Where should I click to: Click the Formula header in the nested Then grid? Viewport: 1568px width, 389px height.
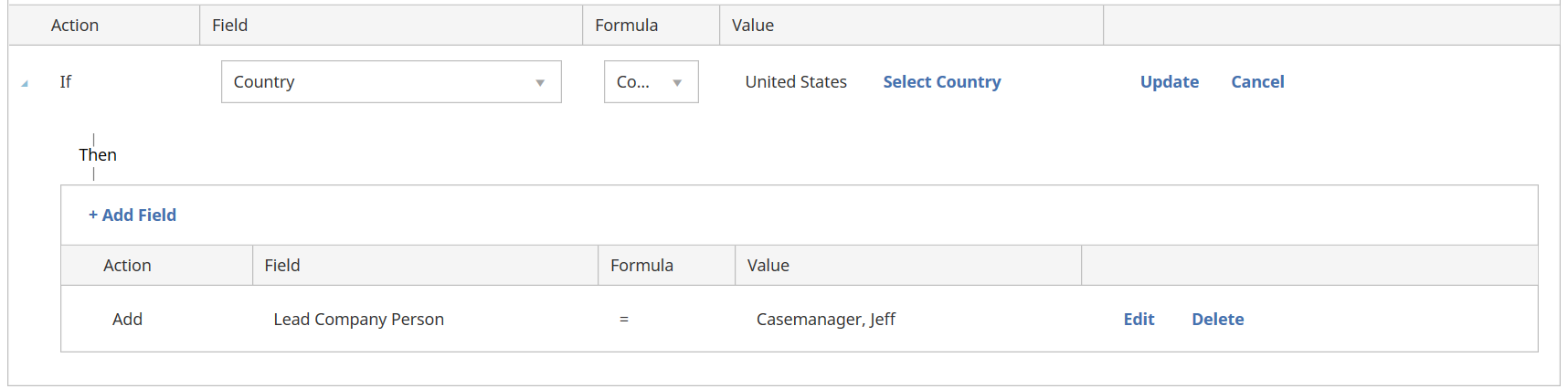[x=641, y=266]
